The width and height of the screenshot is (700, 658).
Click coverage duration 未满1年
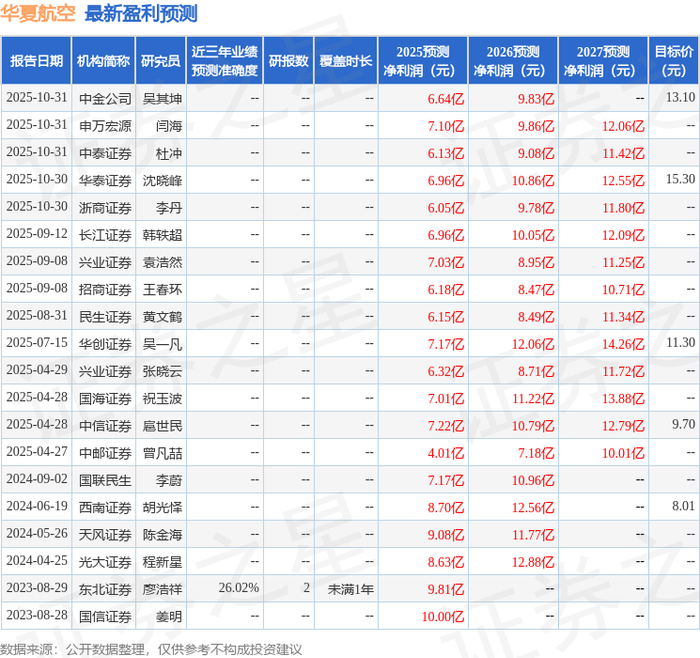pos(350,589)
